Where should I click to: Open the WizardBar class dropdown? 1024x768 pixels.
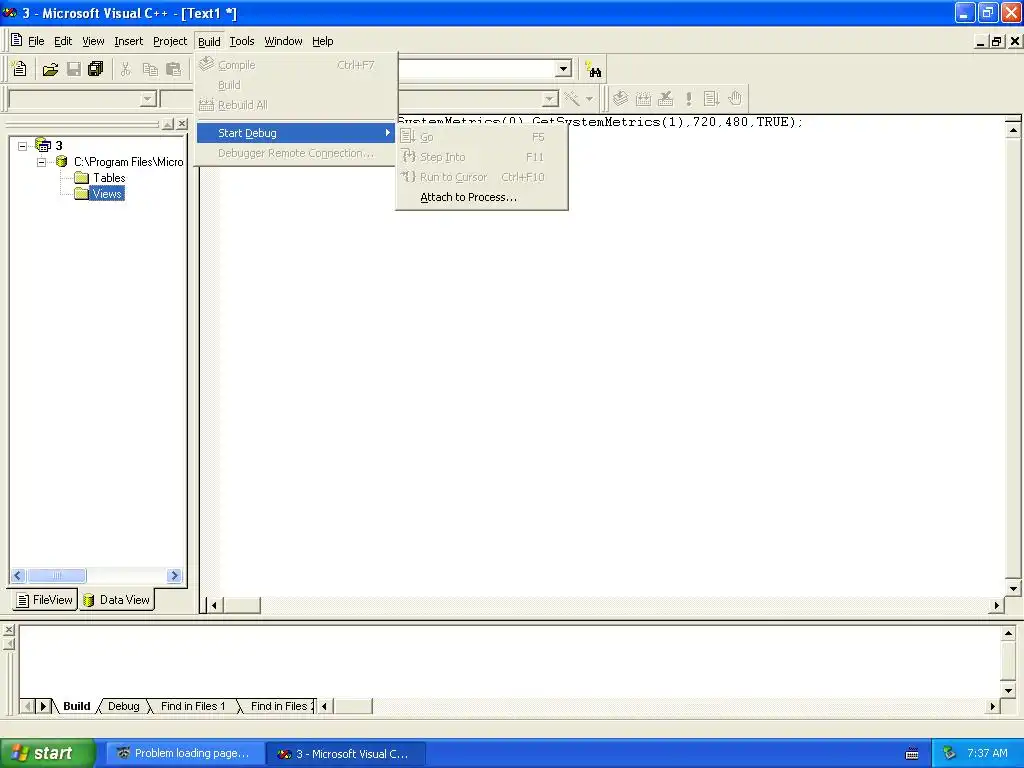coord(148,99)
